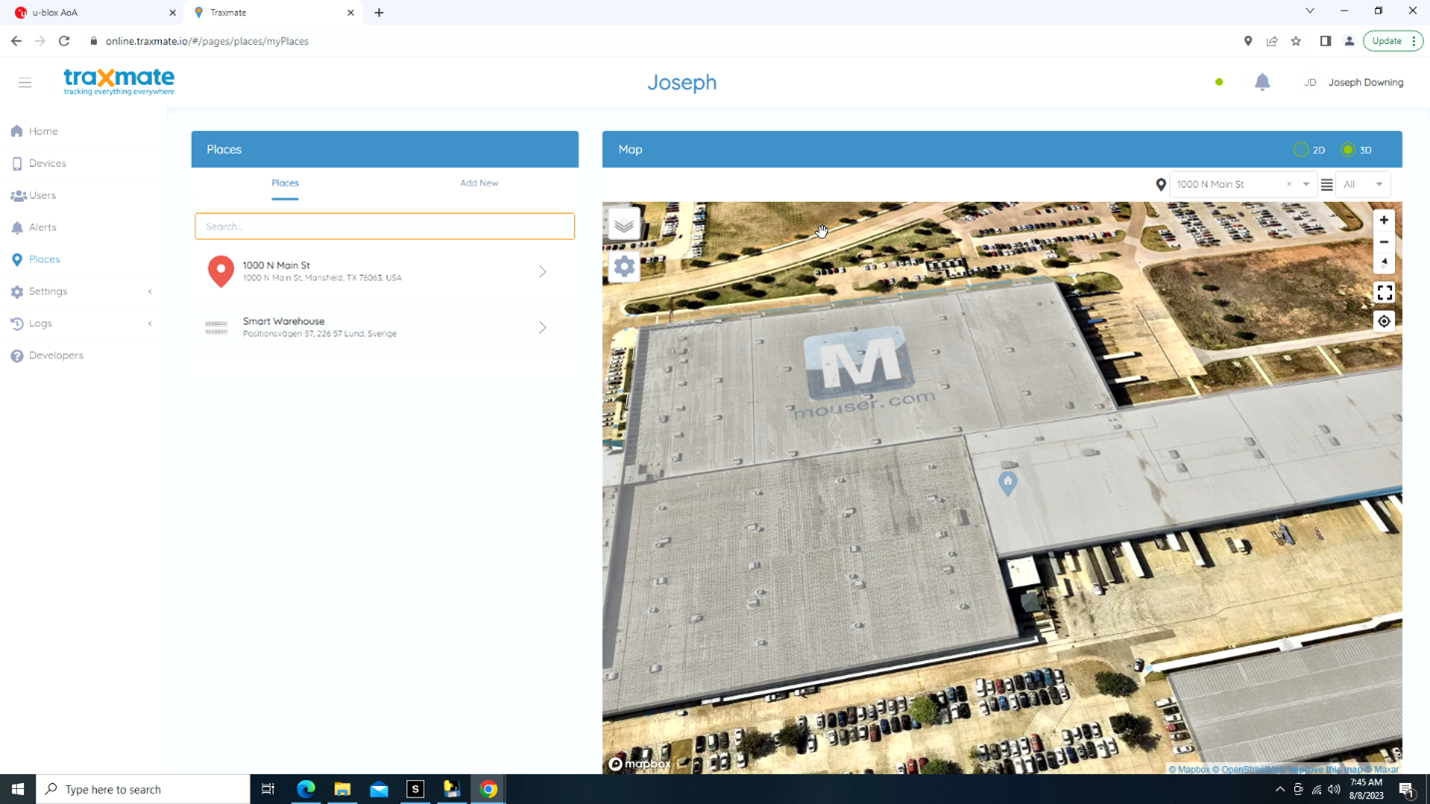The image size is (1430, 804).
Task: Switch to the Places tab
Action: (x=285, y=183)
